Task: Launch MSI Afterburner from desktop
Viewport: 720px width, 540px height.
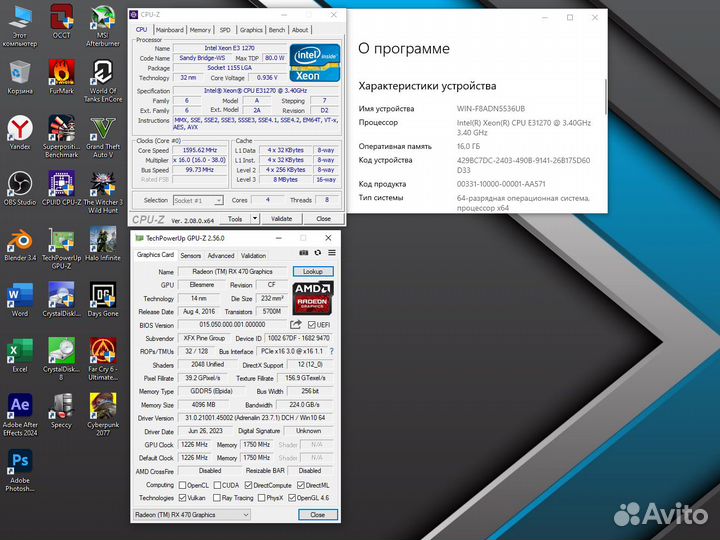Action: click(103, 26)
